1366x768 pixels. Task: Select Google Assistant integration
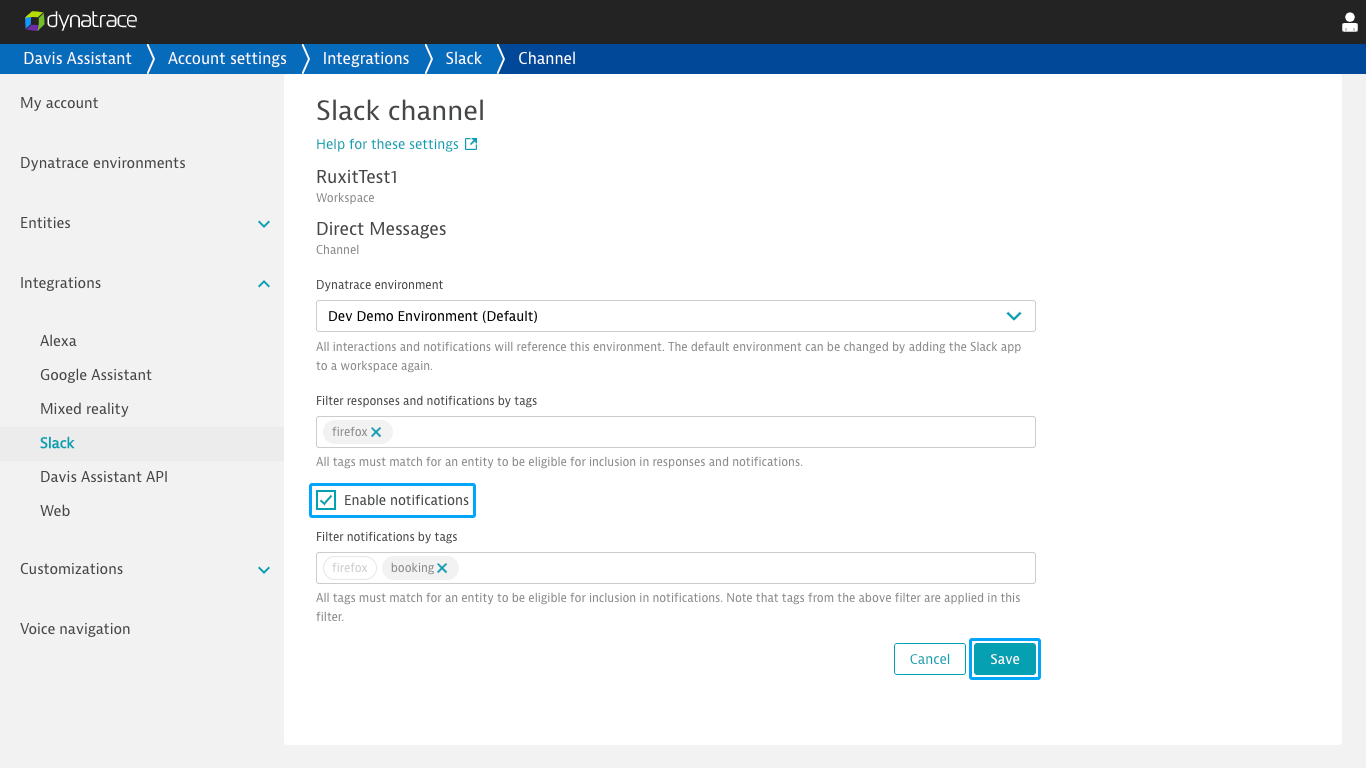96,375
